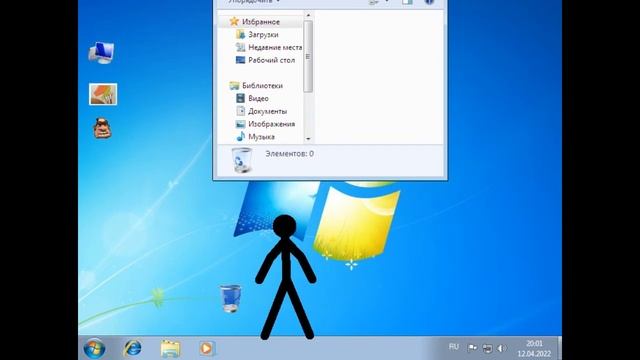Image resolution: width=640 pixels, height=360 pixels.
Task: Launch Internet Explorer from taskbar
Action: 132,348
